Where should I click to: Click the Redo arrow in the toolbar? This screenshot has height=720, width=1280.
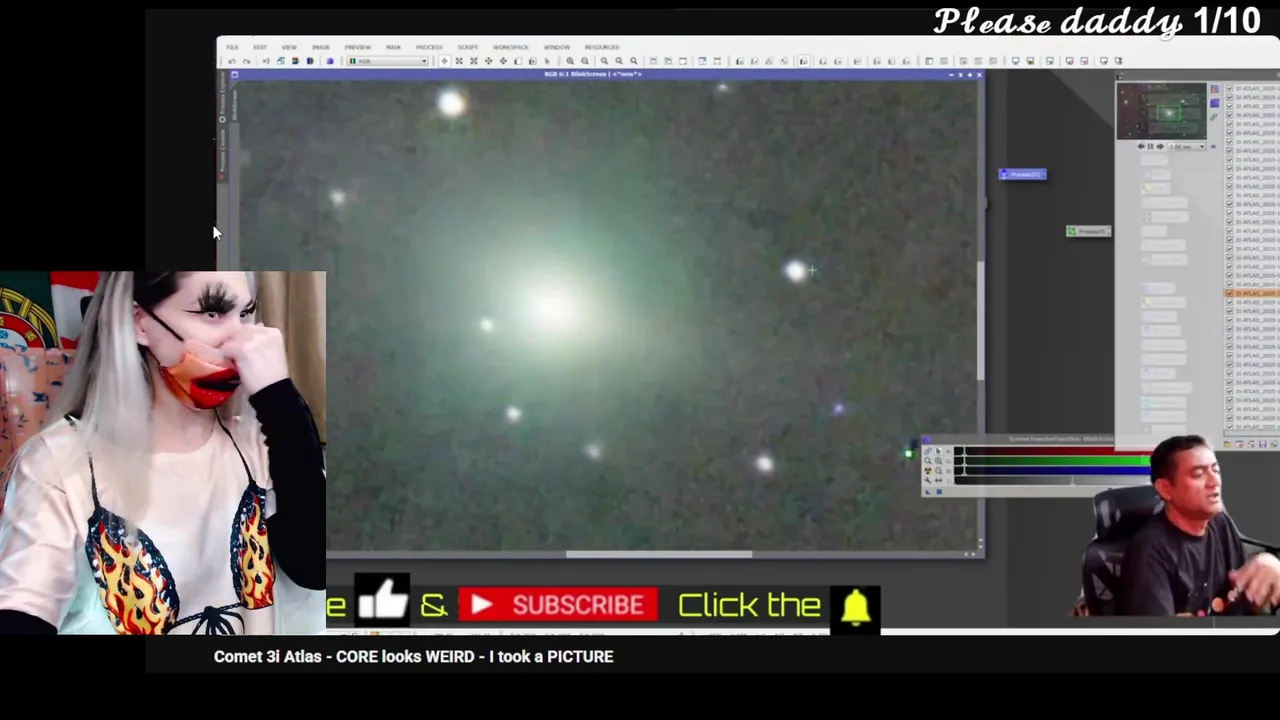click(x=246, y=61)
